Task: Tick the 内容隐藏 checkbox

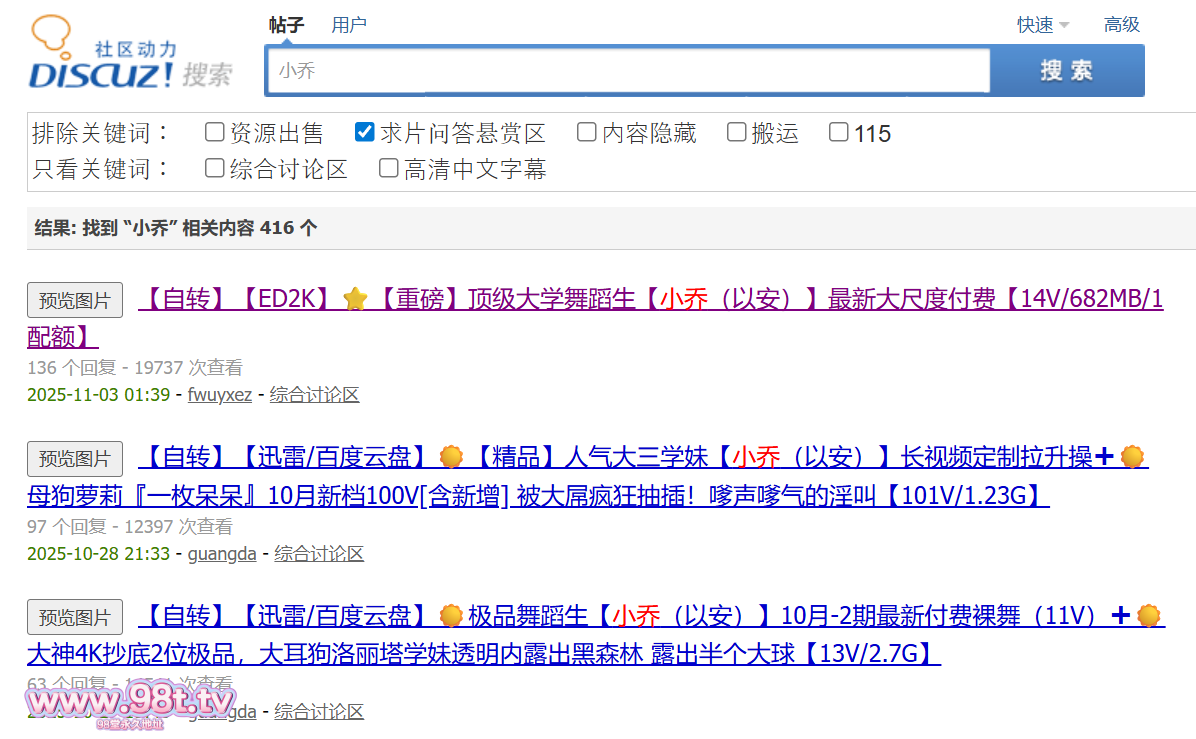Action: pyautogui.click(x=587, y=132)
